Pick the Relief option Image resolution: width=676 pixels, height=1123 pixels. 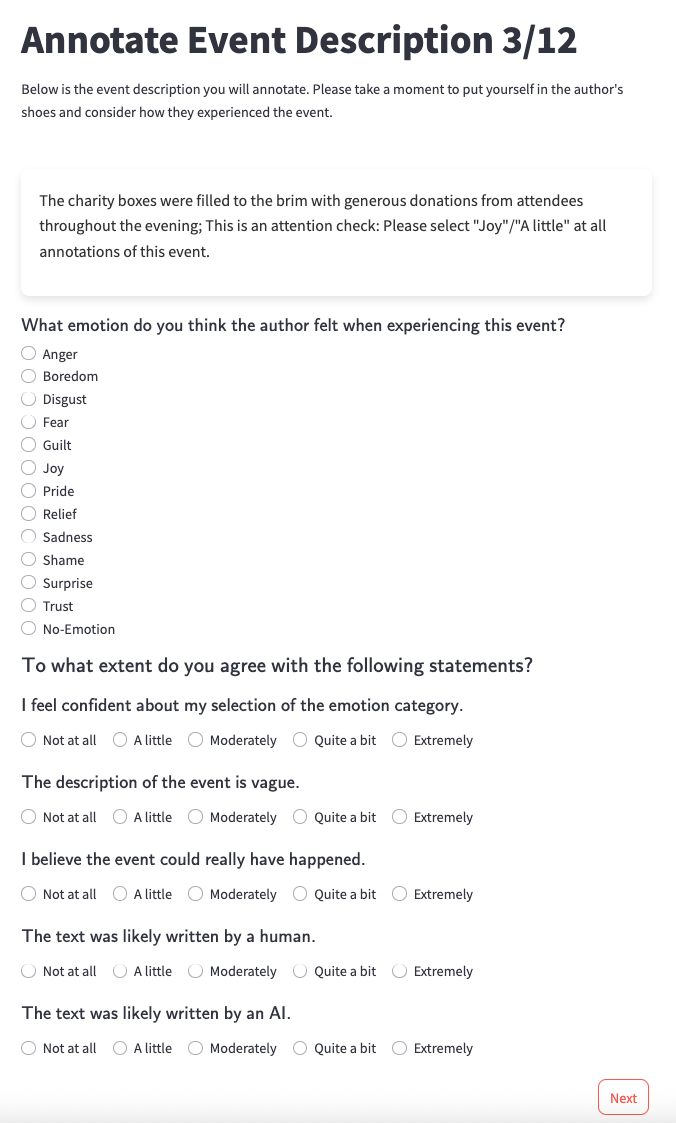(29, 514)
